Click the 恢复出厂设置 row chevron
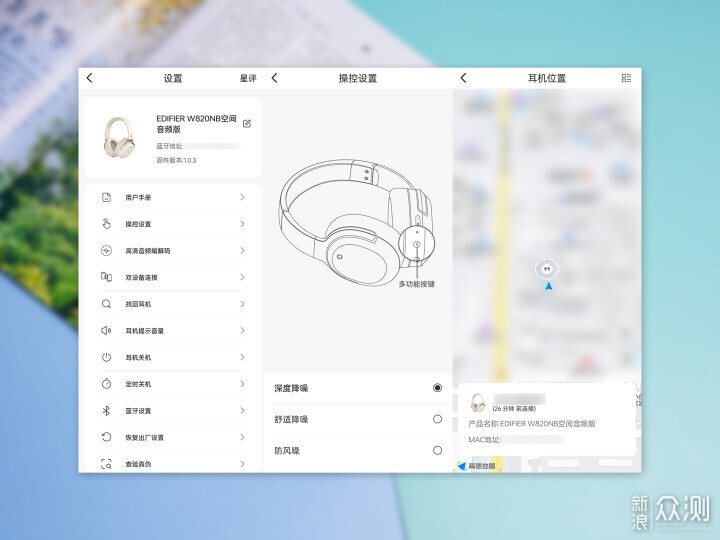 point(242,437)
